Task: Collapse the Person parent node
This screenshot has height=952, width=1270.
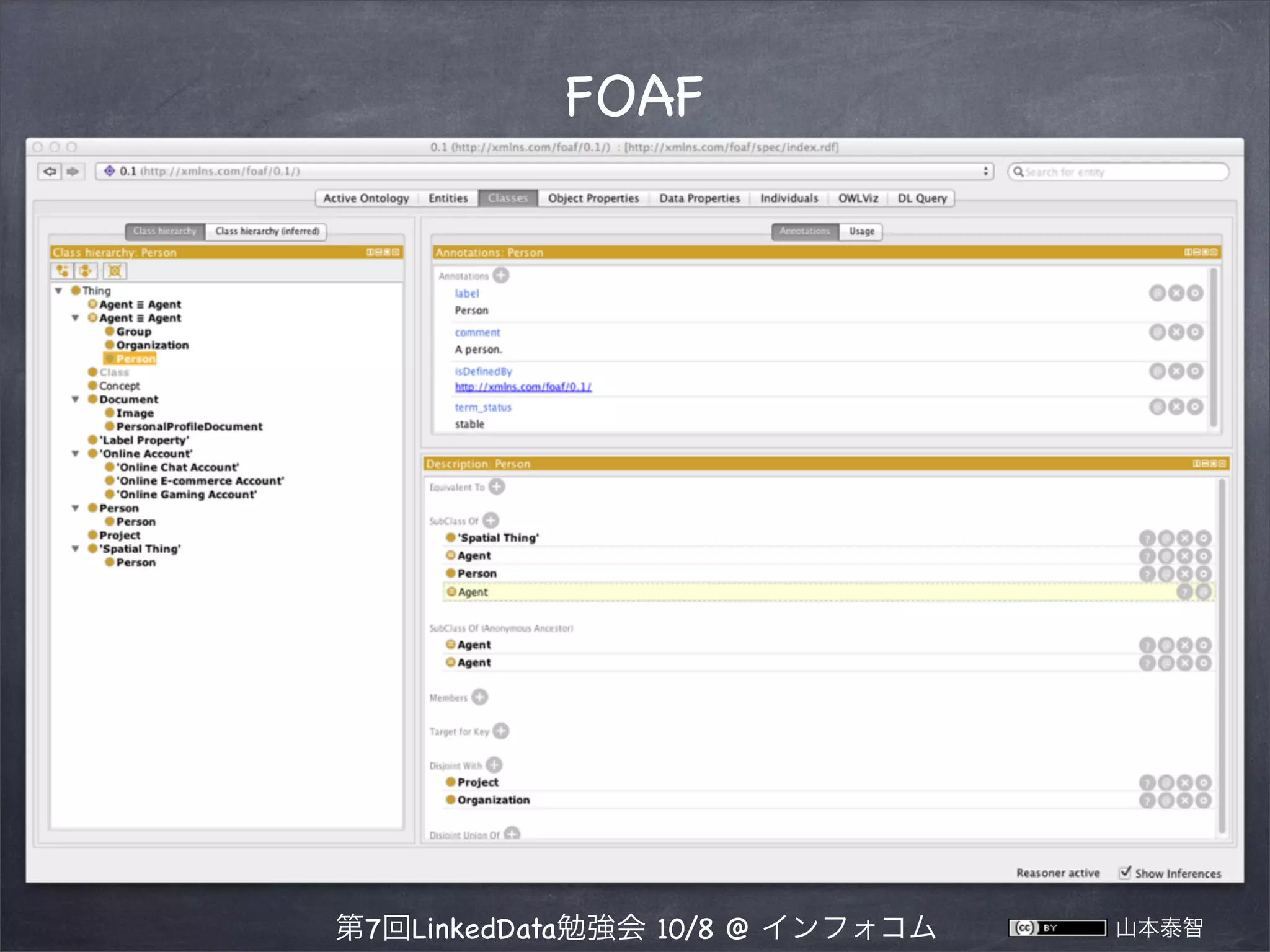Action: click(75, 508)
